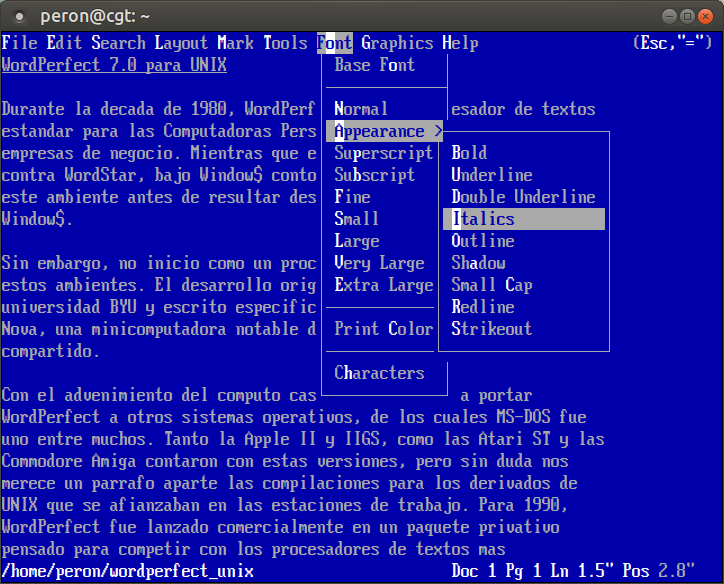The height and width of the screenshot is (584, 724).
Task: Click the MS-DOS text in document
Action: tap(523, 417)
